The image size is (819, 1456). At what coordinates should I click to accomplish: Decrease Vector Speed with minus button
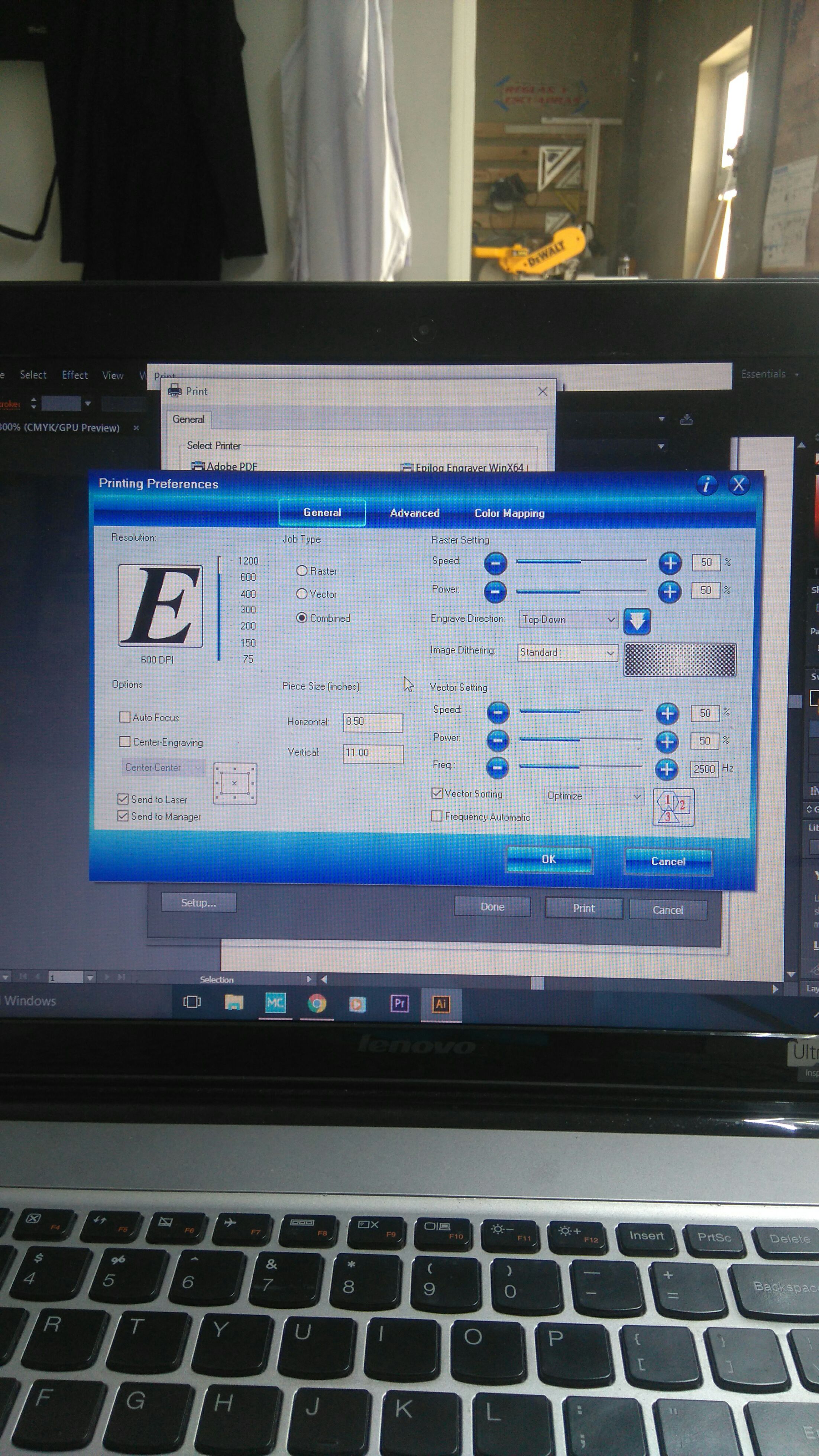point(498,713)
